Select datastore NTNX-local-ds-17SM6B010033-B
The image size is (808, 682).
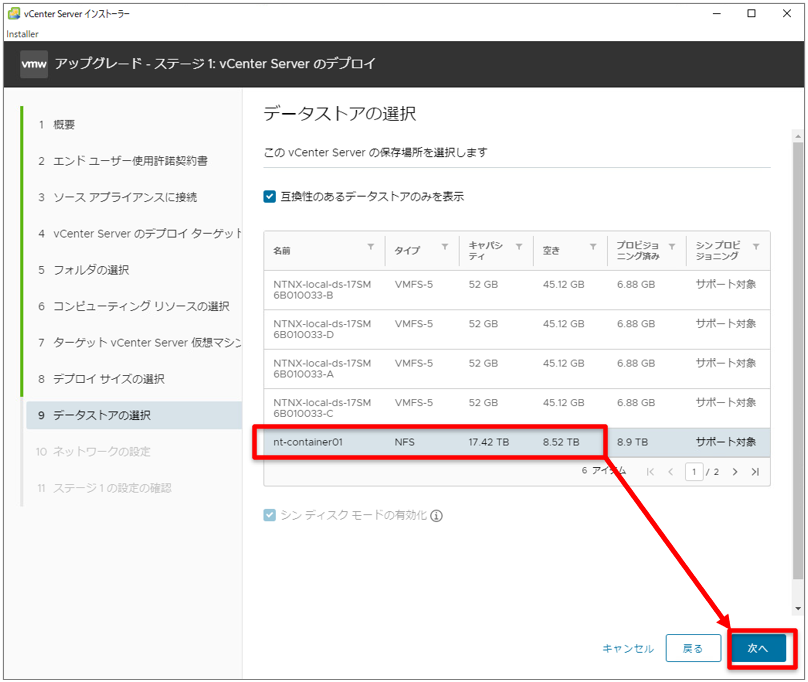pos(517,290)
